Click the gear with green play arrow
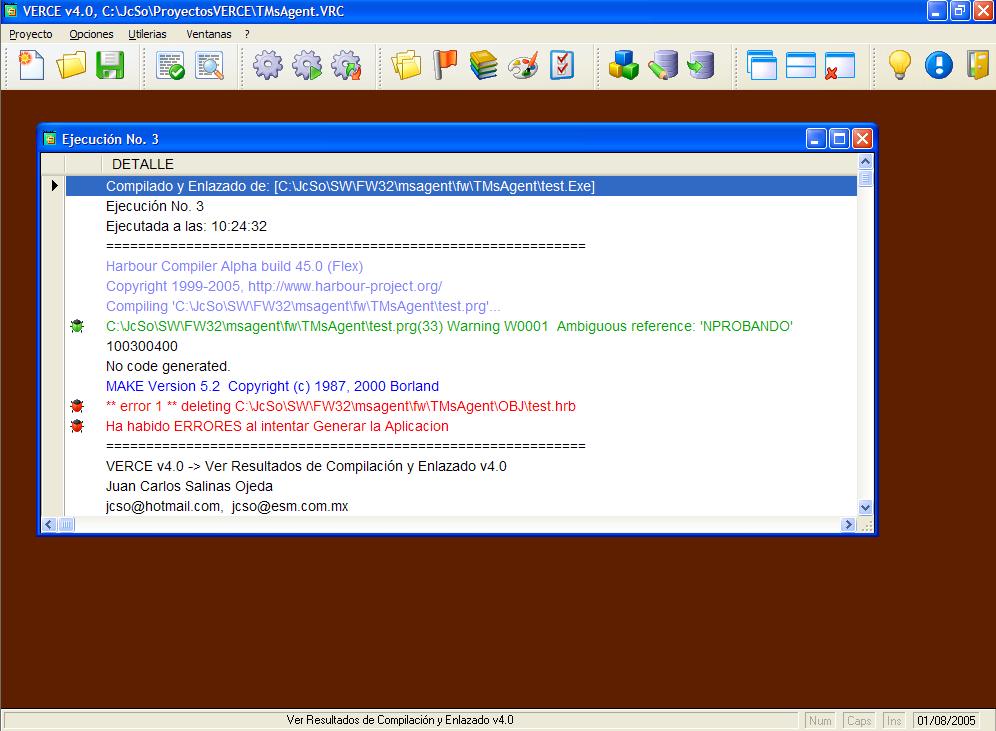996x731 pixels. (x=307, y=66)
